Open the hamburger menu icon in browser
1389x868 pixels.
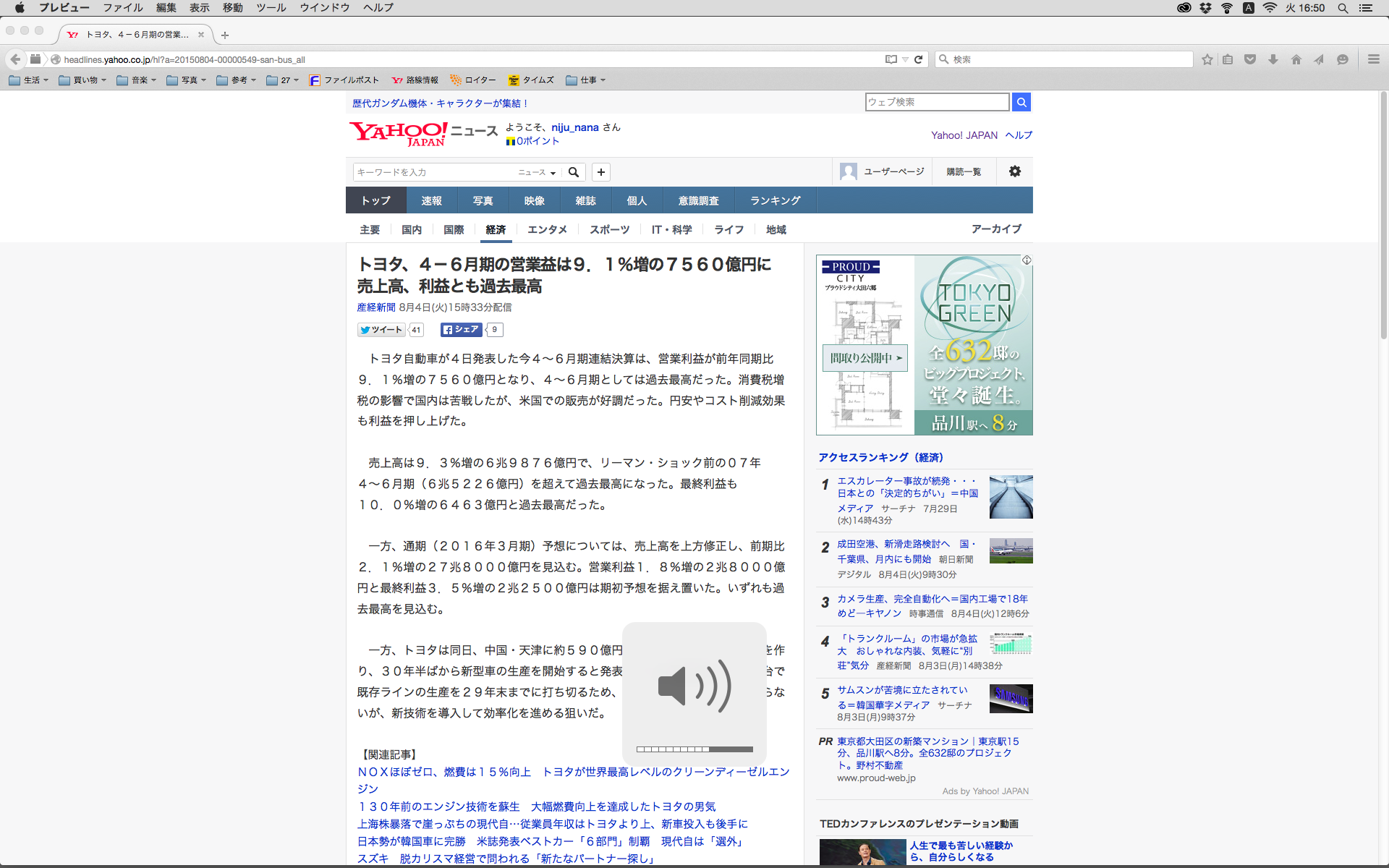tap(1373, 59)
